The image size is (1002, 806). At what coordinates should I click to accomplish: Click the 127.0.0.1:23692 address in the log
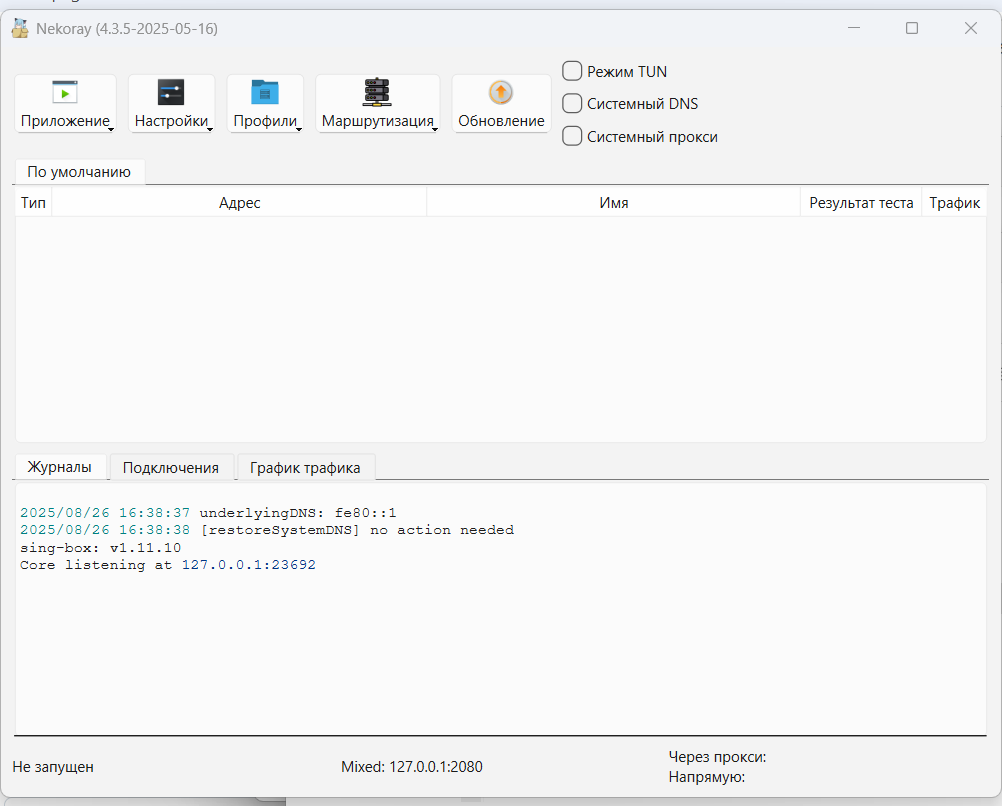(x=249, y=565)
